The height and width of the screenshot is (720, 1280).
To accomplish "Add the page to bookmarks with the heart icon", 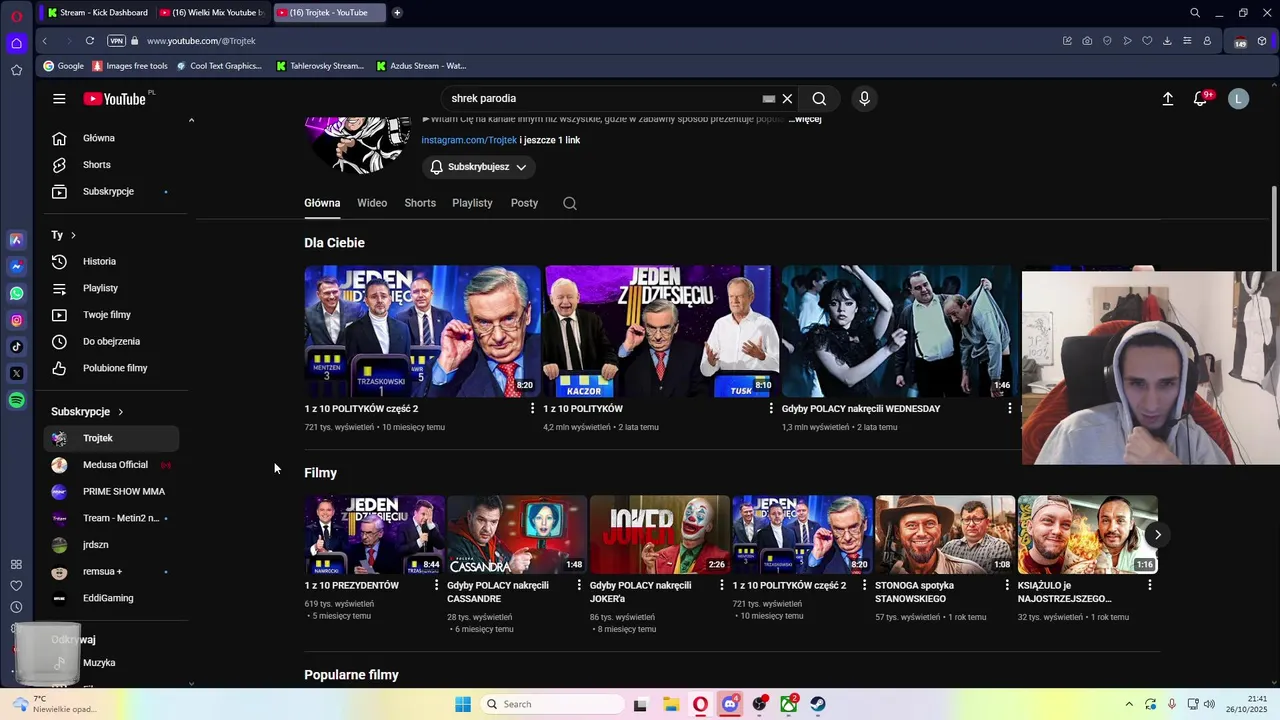I will [1147, 41].
